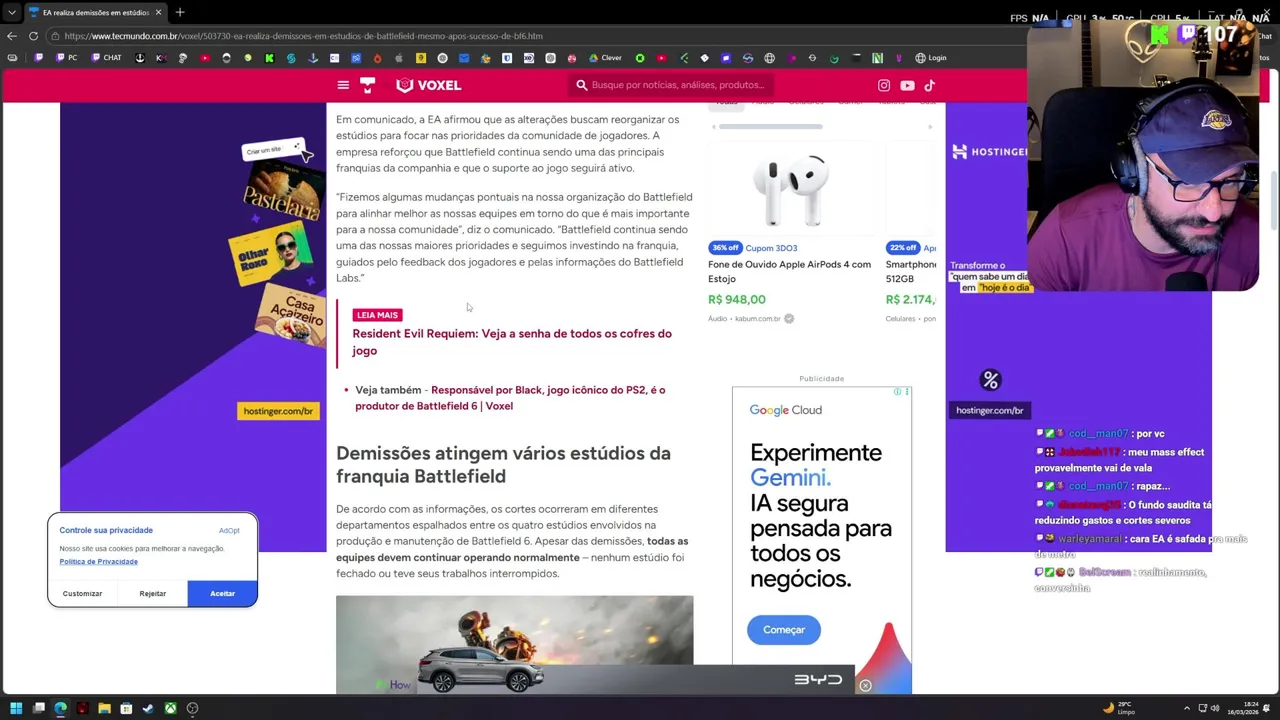Open Microsoft Edge from taskbar
This screenshot has width=1280, height=720.
pyautogui.click(x=60, y=708)
